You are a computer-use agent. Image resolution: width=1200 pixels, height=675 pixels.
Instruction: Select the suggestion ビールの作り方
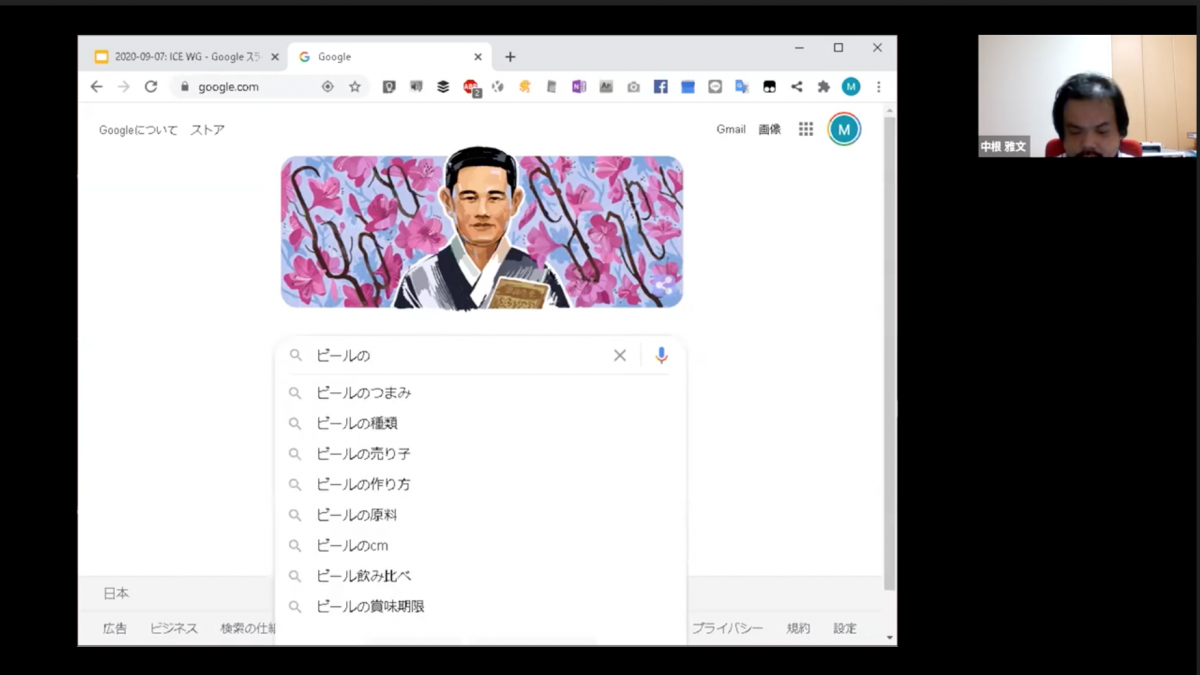point(481,484)
